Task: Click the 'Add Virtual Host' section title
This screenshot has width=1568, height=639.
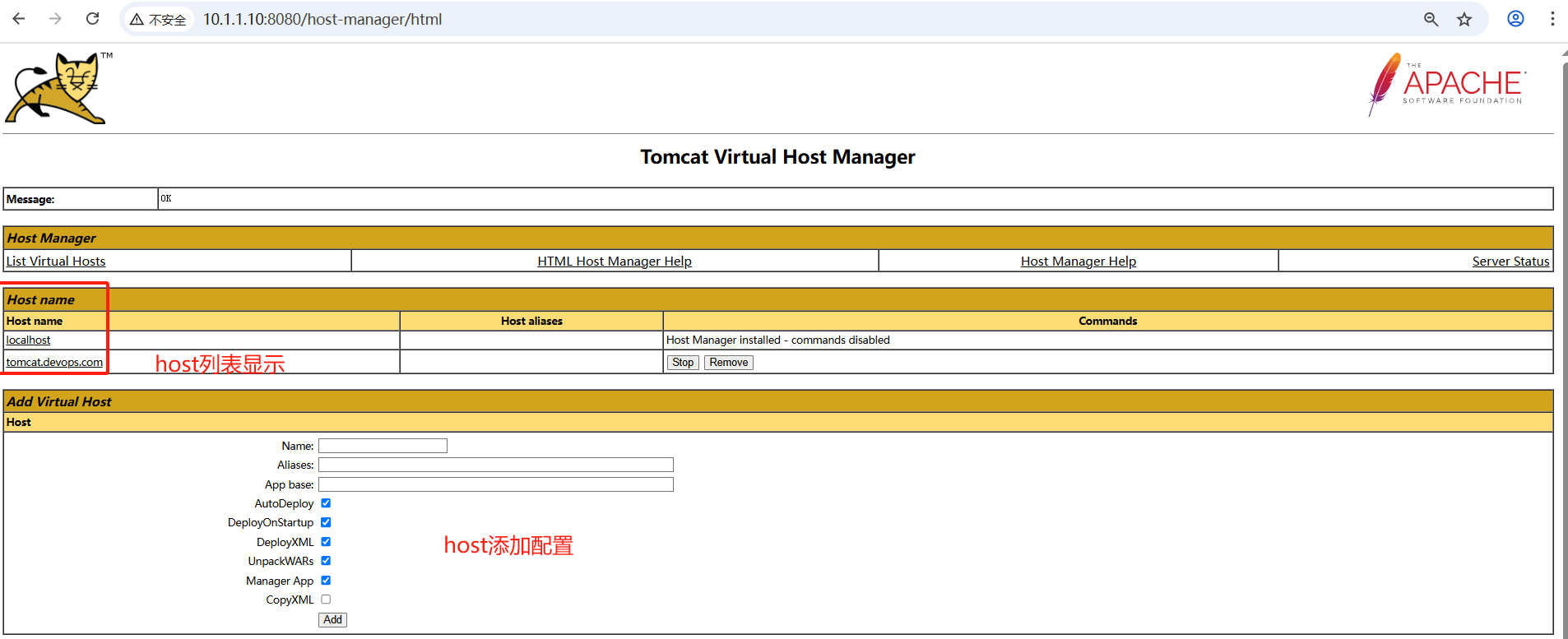Action: tap(59, 401)
